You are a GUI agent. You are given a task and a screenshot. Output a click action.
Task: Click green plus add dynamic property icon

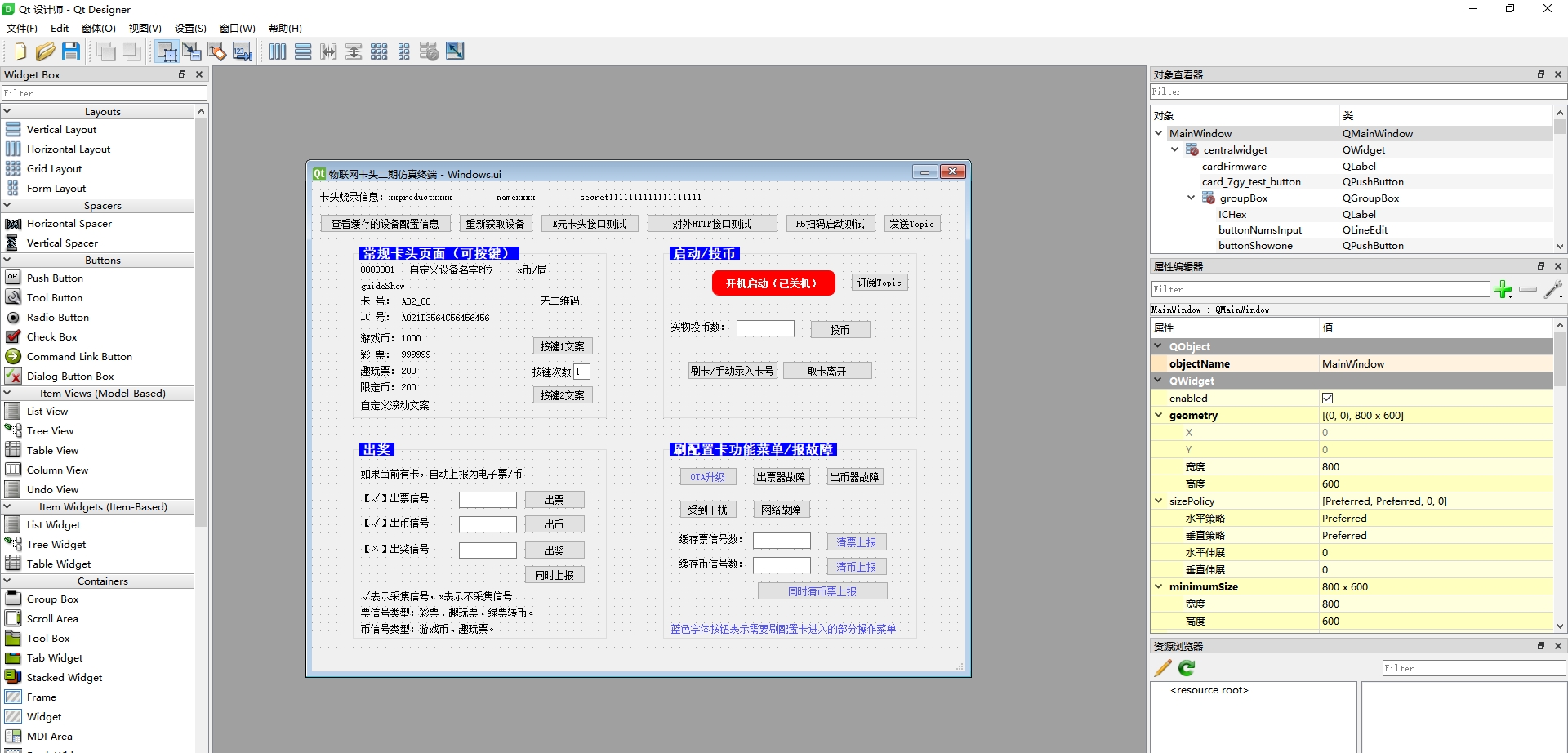1503,289
